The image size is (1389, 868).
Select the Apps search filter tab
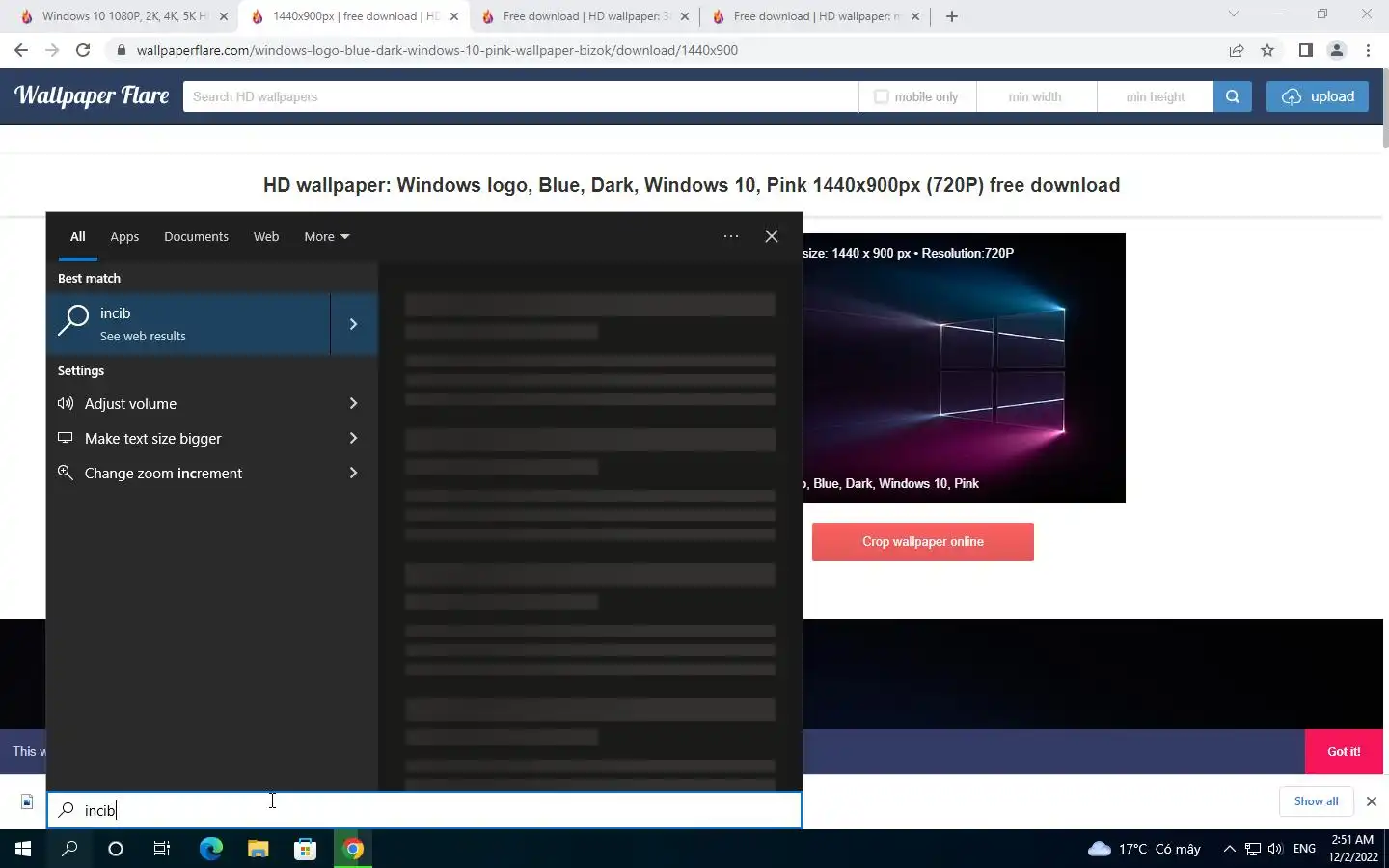tap(124, 237)
